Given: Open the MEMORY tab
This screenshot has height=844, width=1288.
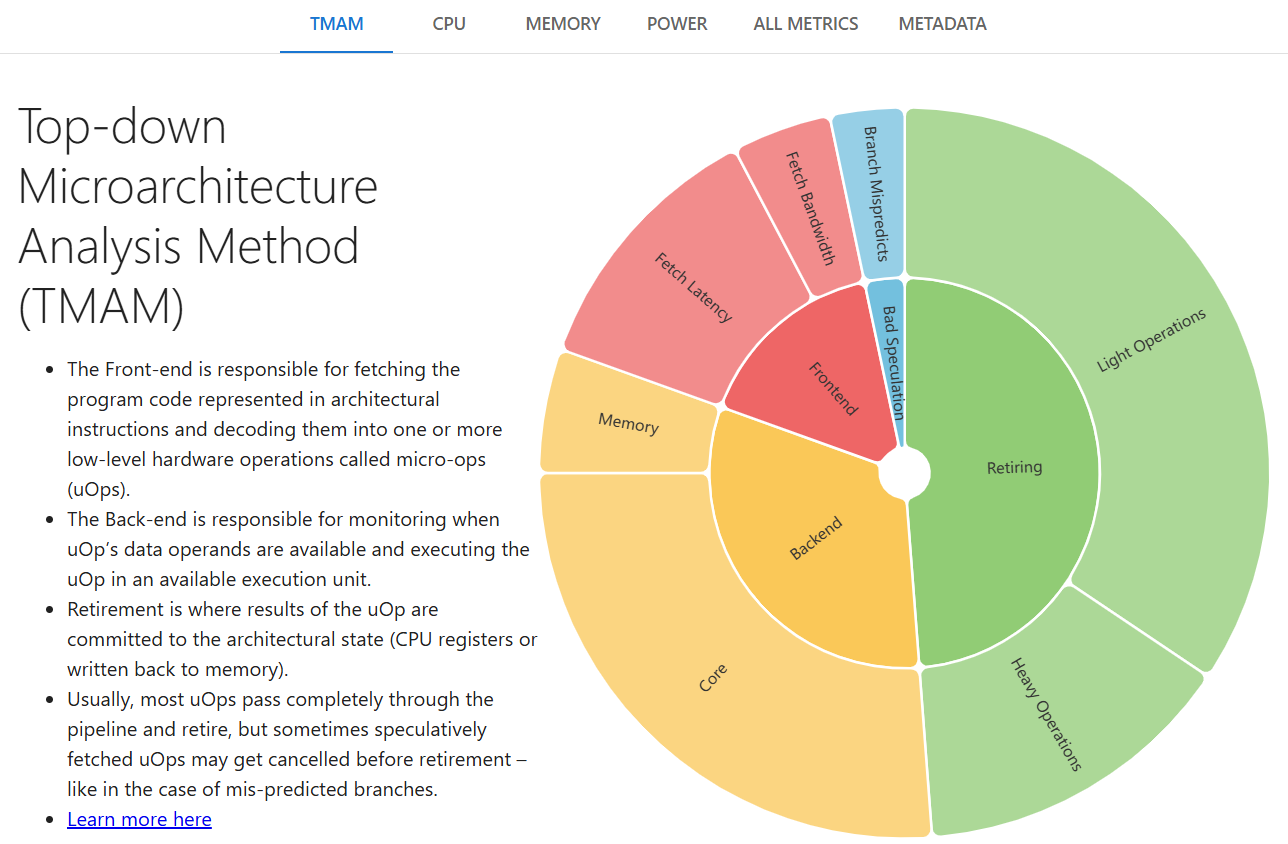Looking at the screenshot, I should 563,24.
